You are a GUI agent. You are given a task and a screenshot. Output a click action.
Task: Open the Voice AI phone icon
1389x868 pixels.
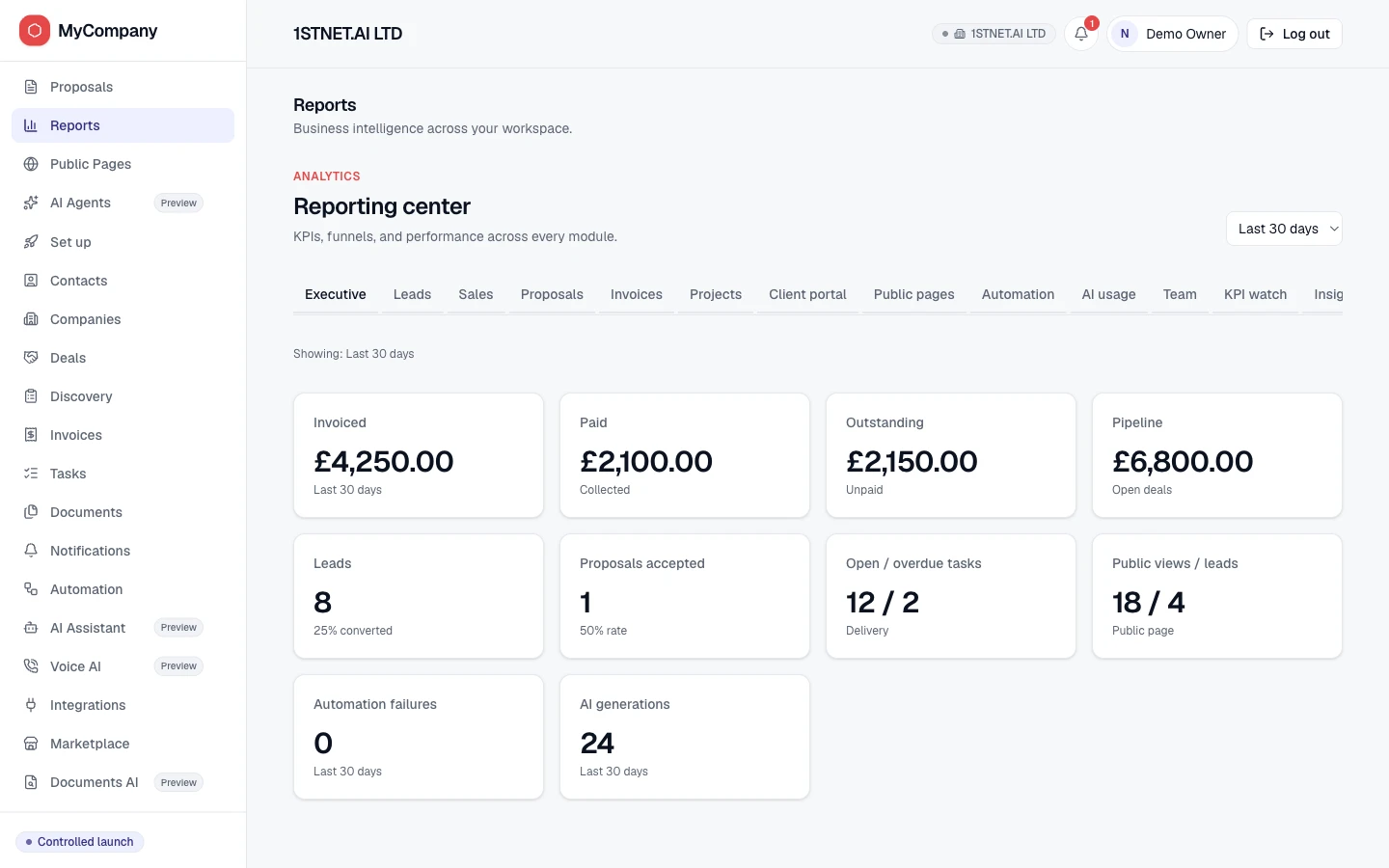(x=31, y=666)
